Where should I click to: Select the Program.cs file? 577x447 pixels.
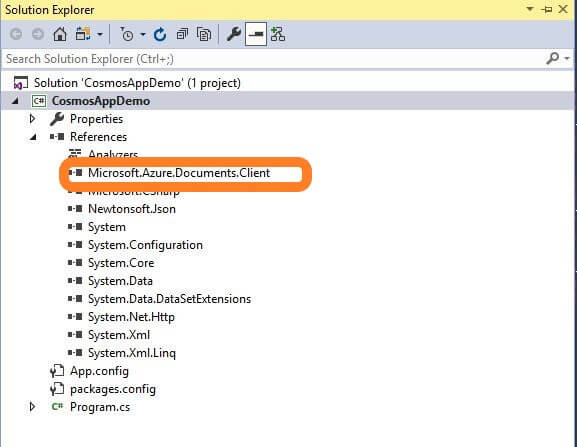pyautogui.click(x=100, y=407)
